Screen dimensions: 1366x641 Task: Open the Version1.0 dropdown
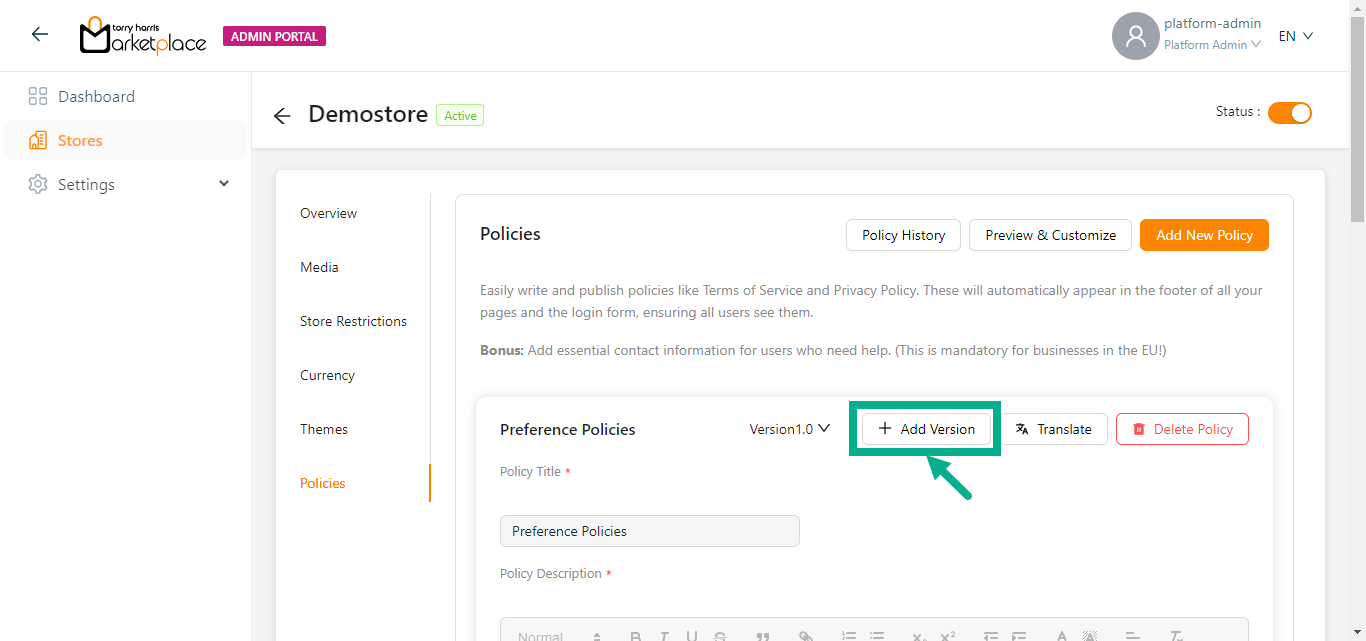(789, 429)
